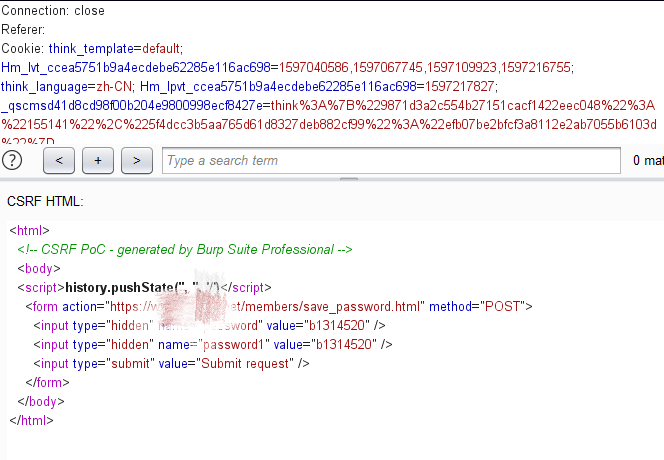The height and width of the screenshot is (460, 664).
Task: Click the closing '</body>' tag
Action: [41, 402]
